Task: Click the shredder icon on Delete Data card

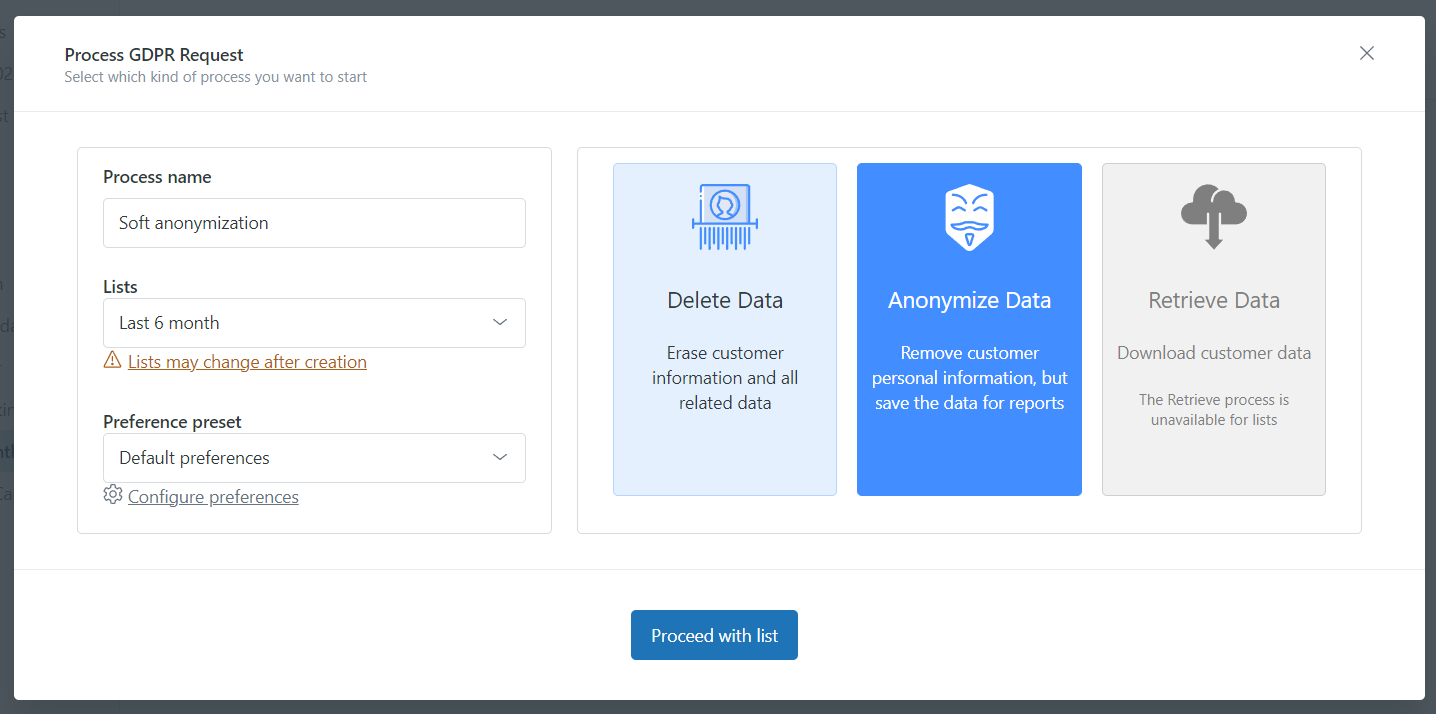Action: pos(725,214)
